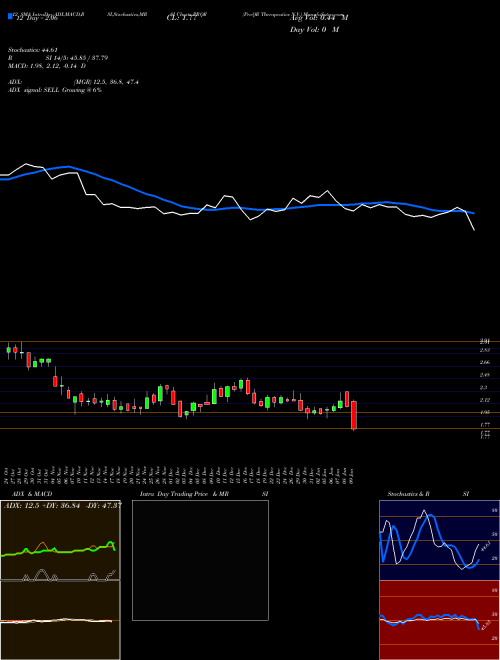Click the 'MACD: 1.98, 2.12, -0.14 D' line
The image size is (500, 660).
47,66
